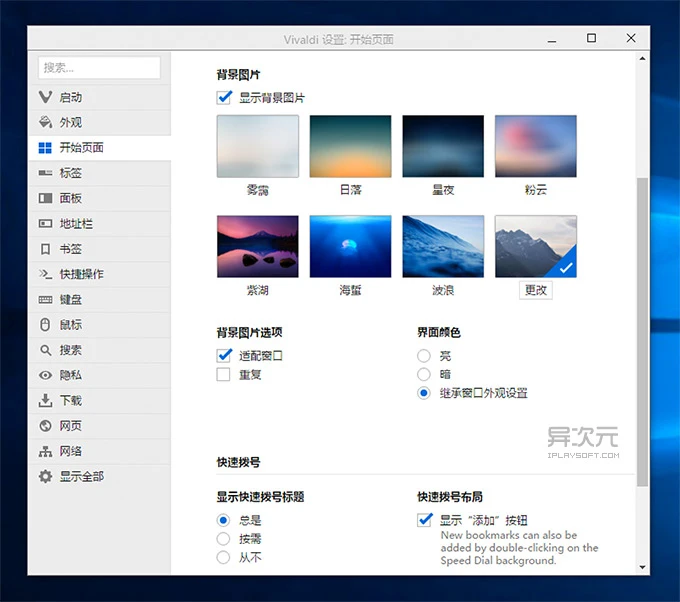Click the 搜索 settings search field
This screenshot has width=680, height=602.
point(99,68)
